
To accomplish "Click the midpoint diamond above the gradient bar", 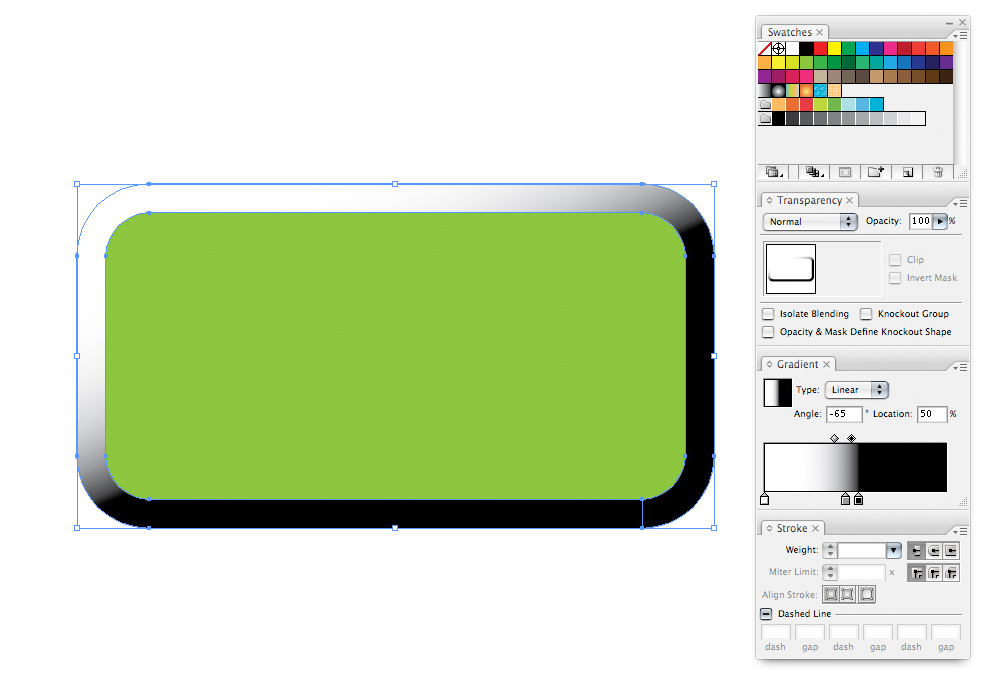I will (834, 438).
